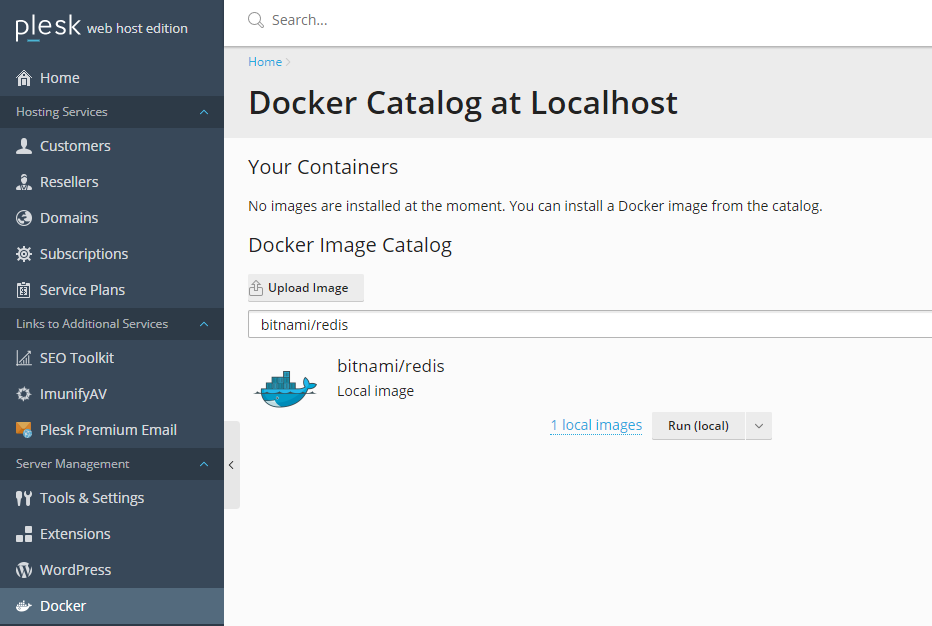Click the Docker whale icon in sidebar
Viewport: 932px width, 626px height.
(x=24, y=606)
